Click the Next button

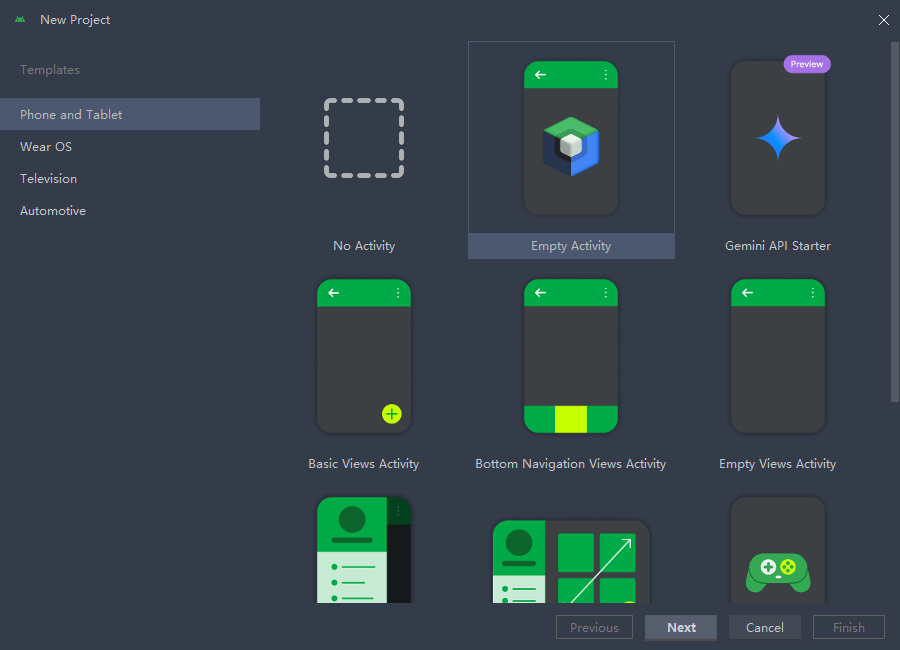pyautogui.click(x=681, y=628)
